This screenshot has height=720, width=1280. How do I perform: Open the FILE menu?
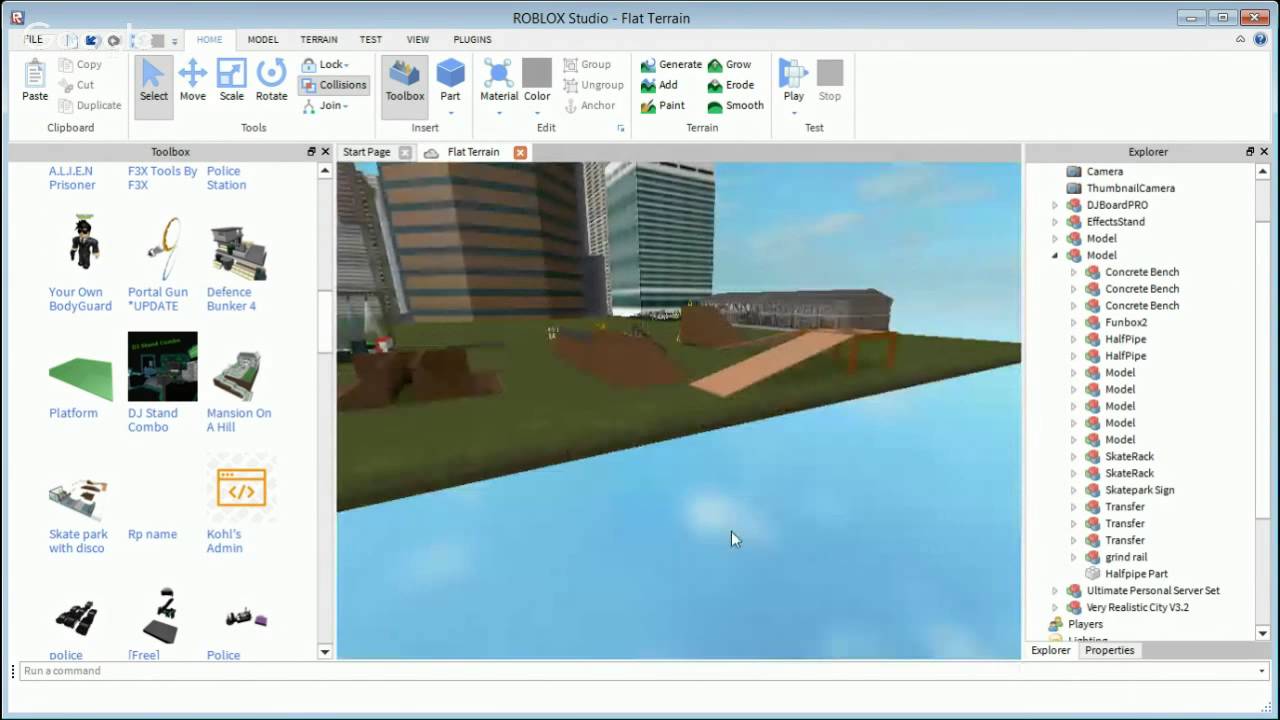(34, 39)
